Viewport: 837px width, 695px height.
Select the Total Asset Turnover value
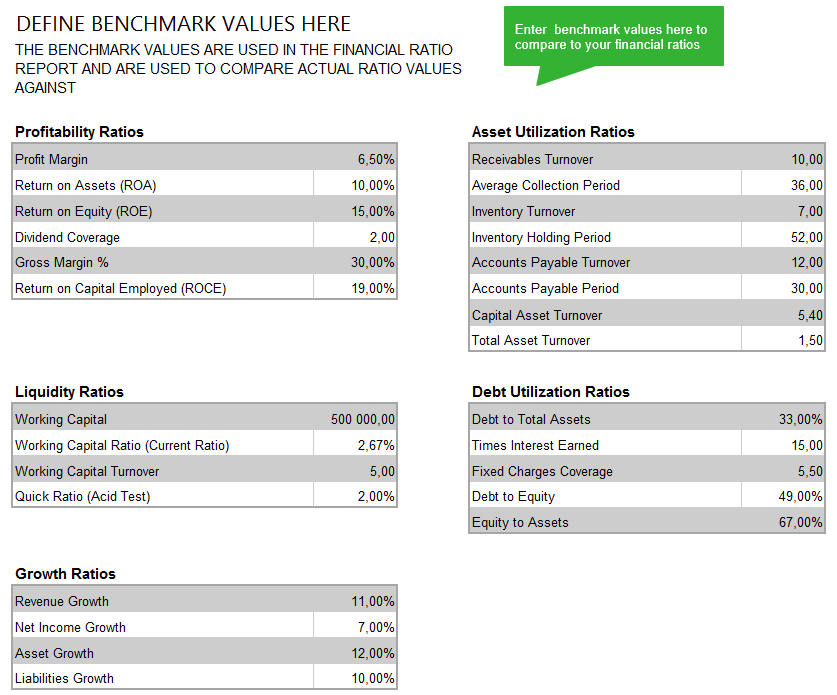coord(783,340)
